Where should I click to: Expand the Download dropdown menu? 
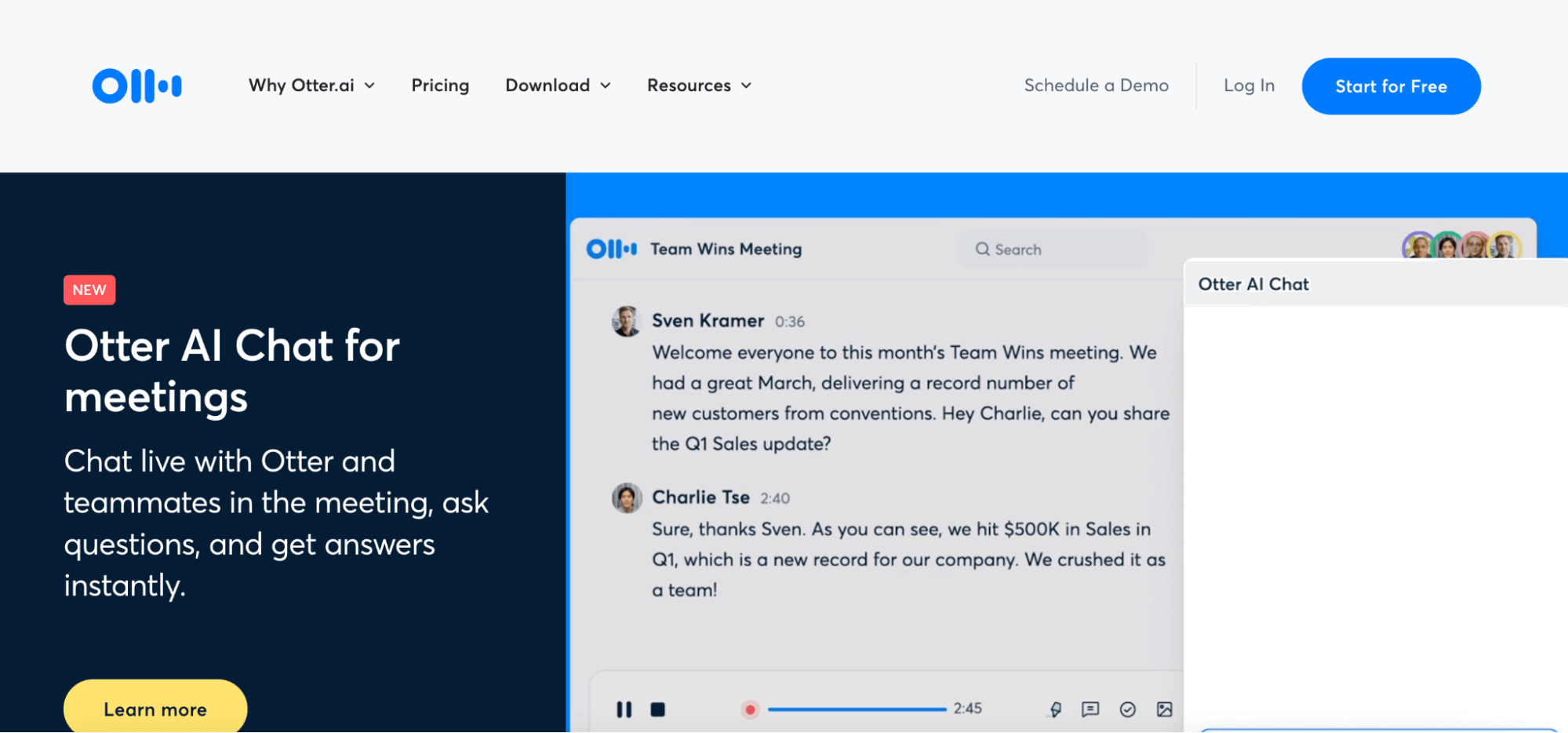tap(558, 86)
